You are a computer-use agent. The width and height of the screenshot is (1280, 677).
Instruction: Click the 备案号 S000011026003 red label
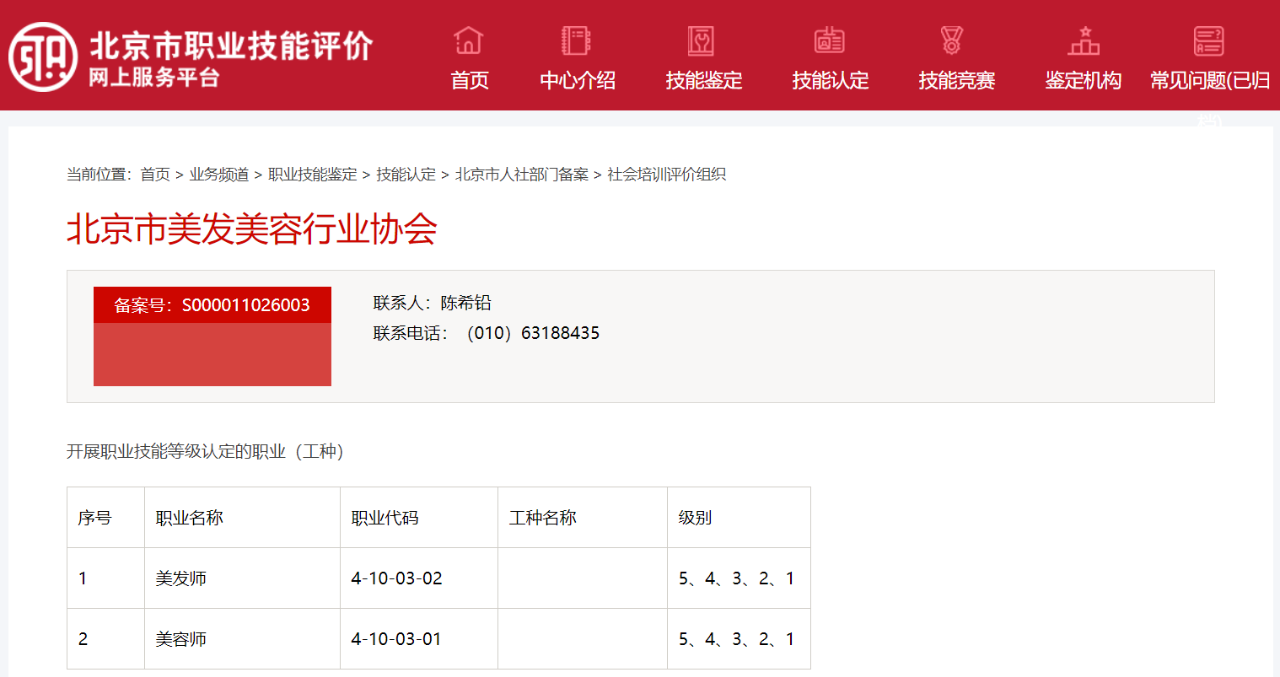[212, 305]
